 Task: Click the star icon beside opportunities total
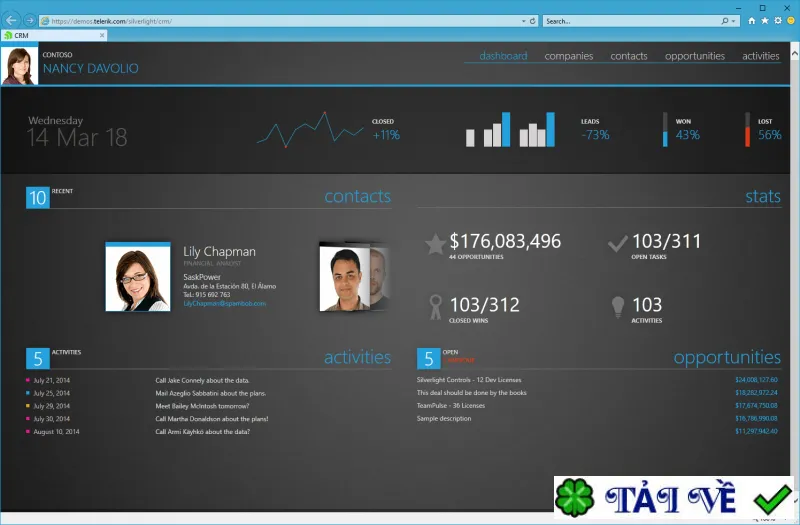click(x=435, y=244)
